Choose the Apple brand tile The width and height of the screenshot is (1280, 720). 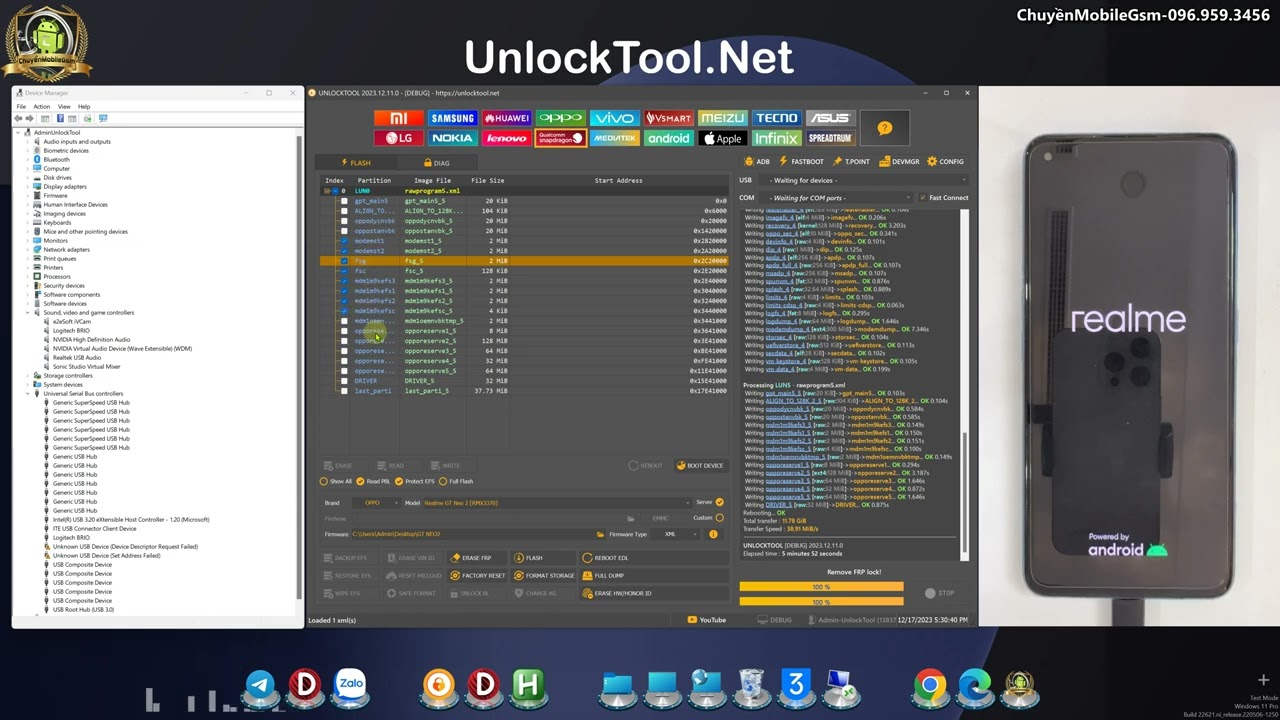(722, 138)
